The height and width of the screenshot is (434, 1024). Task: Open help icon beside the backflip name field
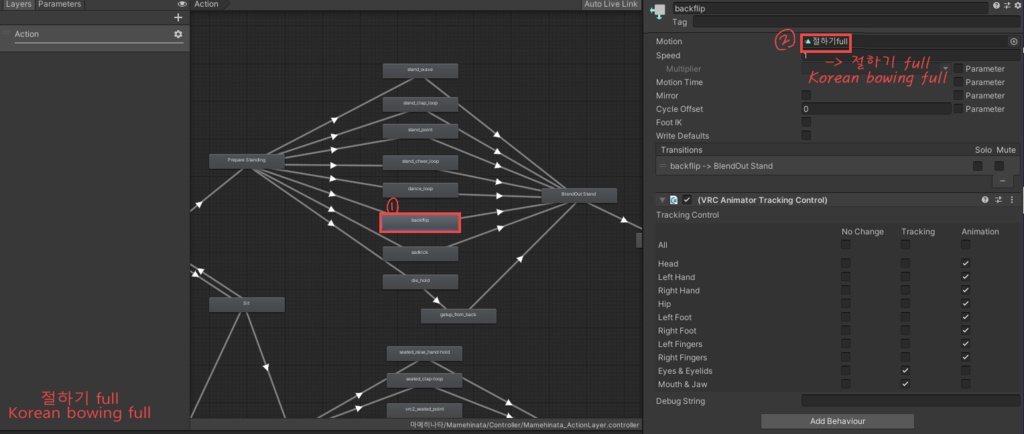point(996,5)
